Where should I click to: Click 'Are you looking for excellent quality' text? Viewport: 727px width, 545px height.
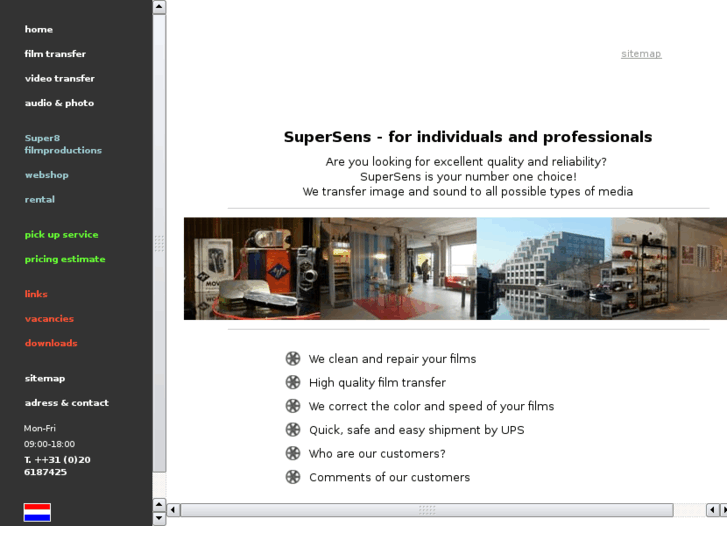click(x=466, y=162)
